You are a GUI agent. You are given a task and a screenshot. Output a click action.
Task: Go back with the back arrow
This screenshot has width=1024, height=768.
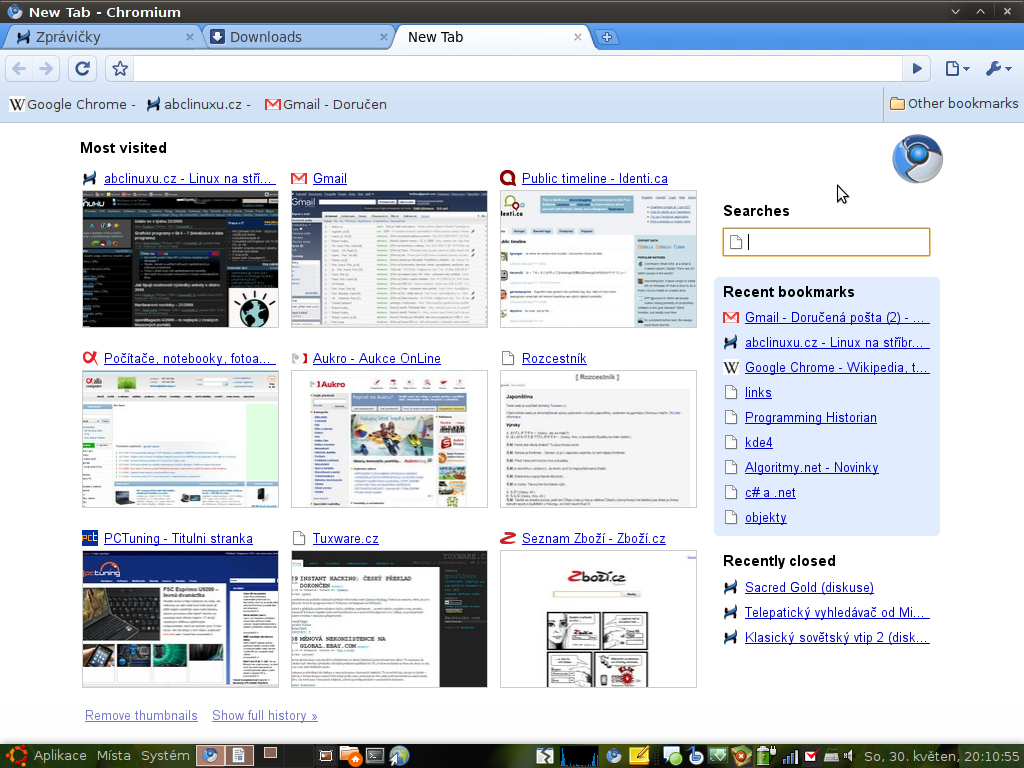coord(20,69)
